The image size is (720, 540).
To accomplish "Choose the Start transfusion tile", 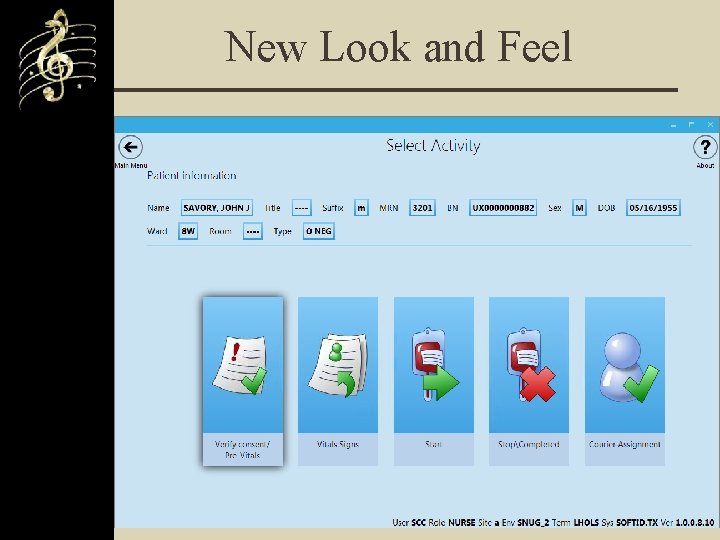I will tap(434, 381).
